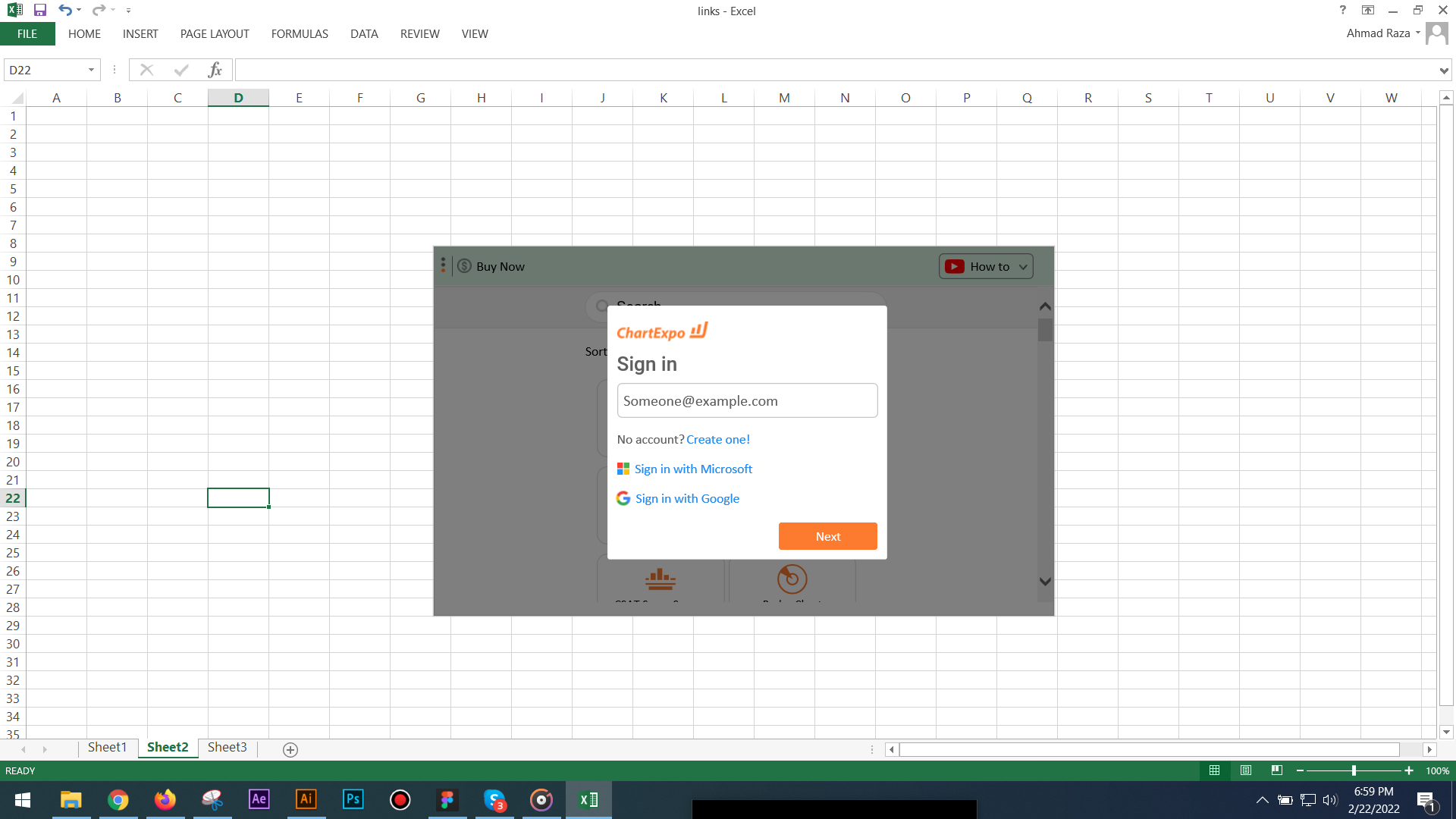Click the 100% zoom level
Viewport: 1456px width, 819px height.
(x=1437, y=770)
